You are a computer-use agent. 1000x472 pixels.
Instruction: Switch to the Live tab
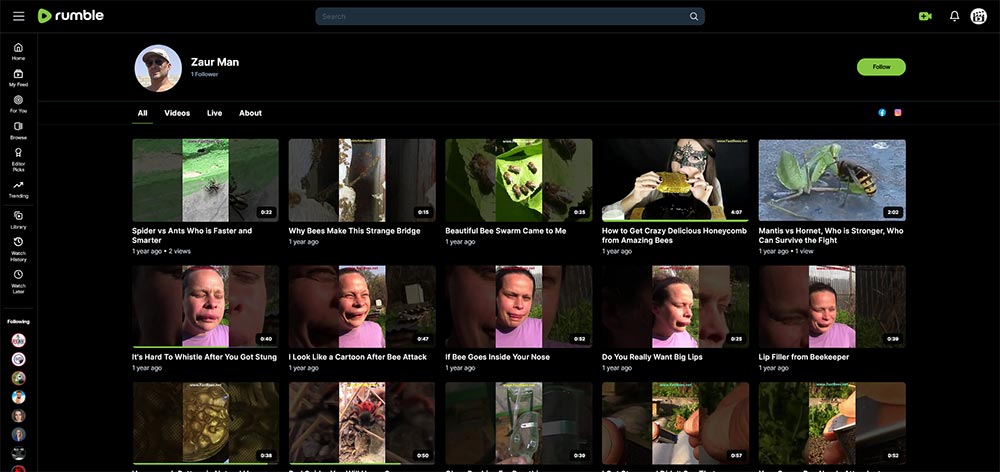click(214, 113)
